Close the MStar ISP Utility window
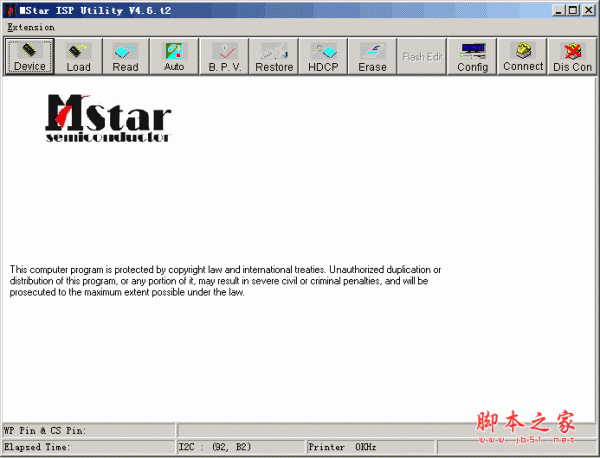 pyautogui.click(x=588, y=10)
